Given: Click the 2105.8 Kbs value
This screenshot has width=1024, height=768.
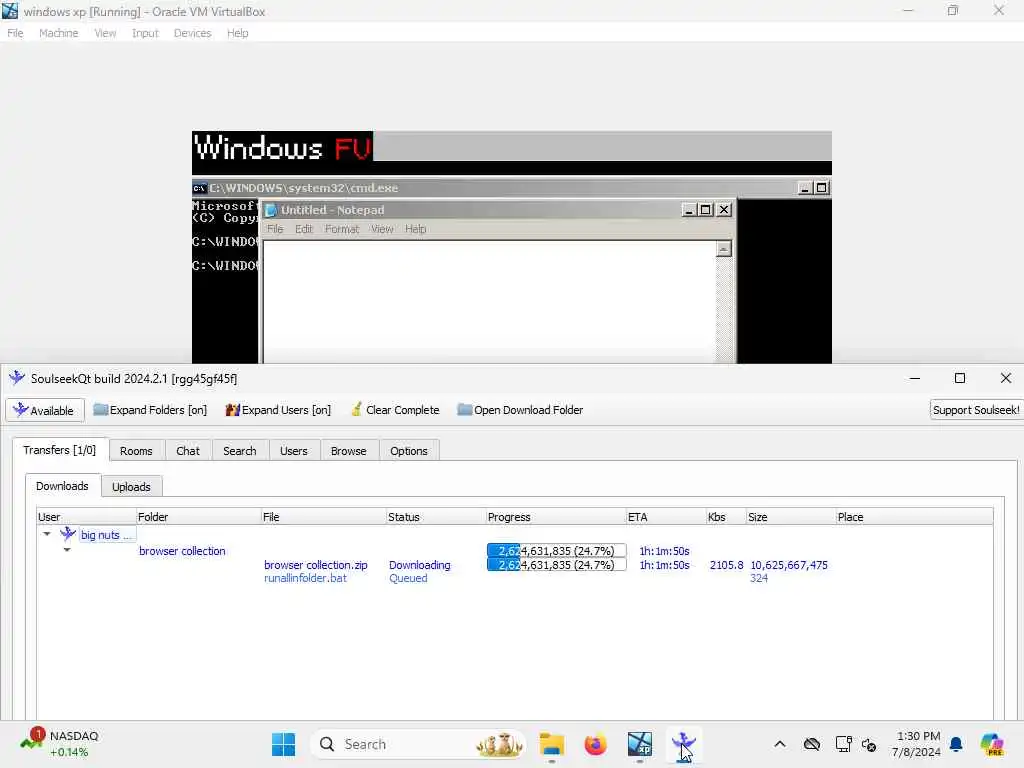Looking at the screenshot, I should click(x=726, y=565).
